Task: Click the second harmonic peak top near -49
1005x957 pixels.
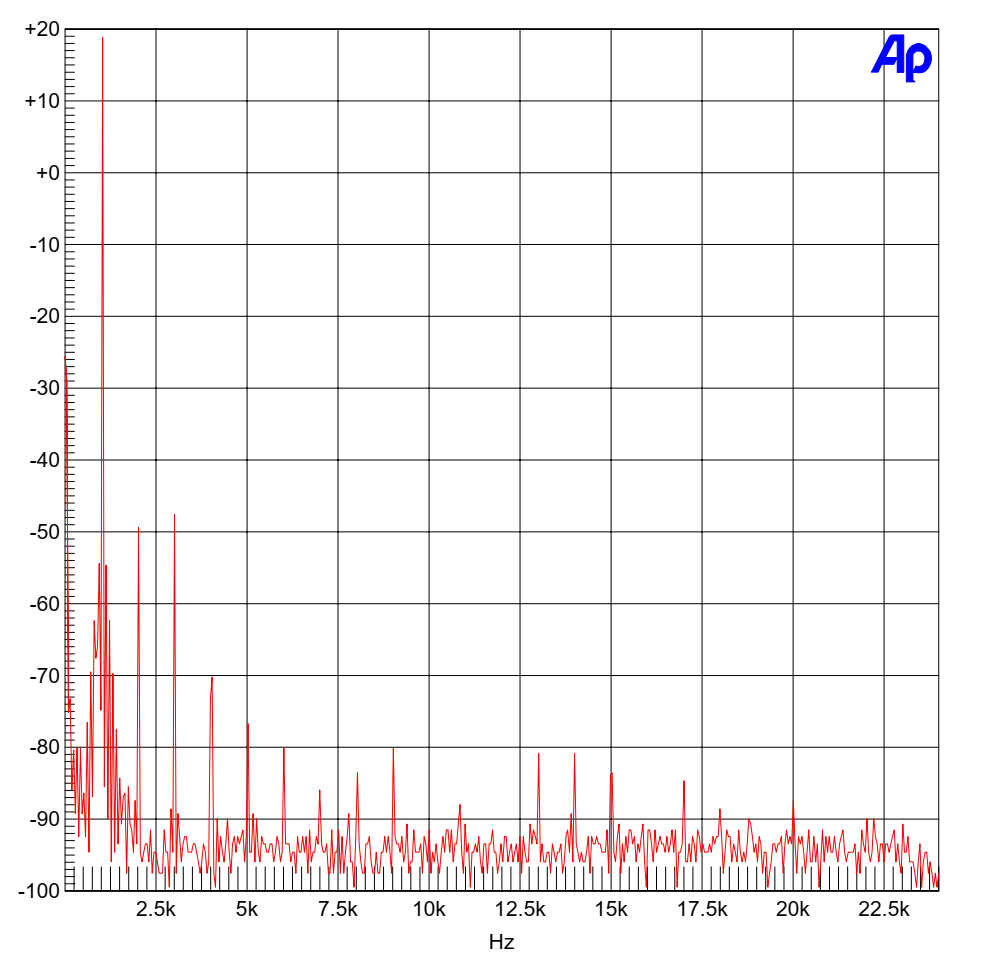Action: pyautogui.click(x=138, y=528)
